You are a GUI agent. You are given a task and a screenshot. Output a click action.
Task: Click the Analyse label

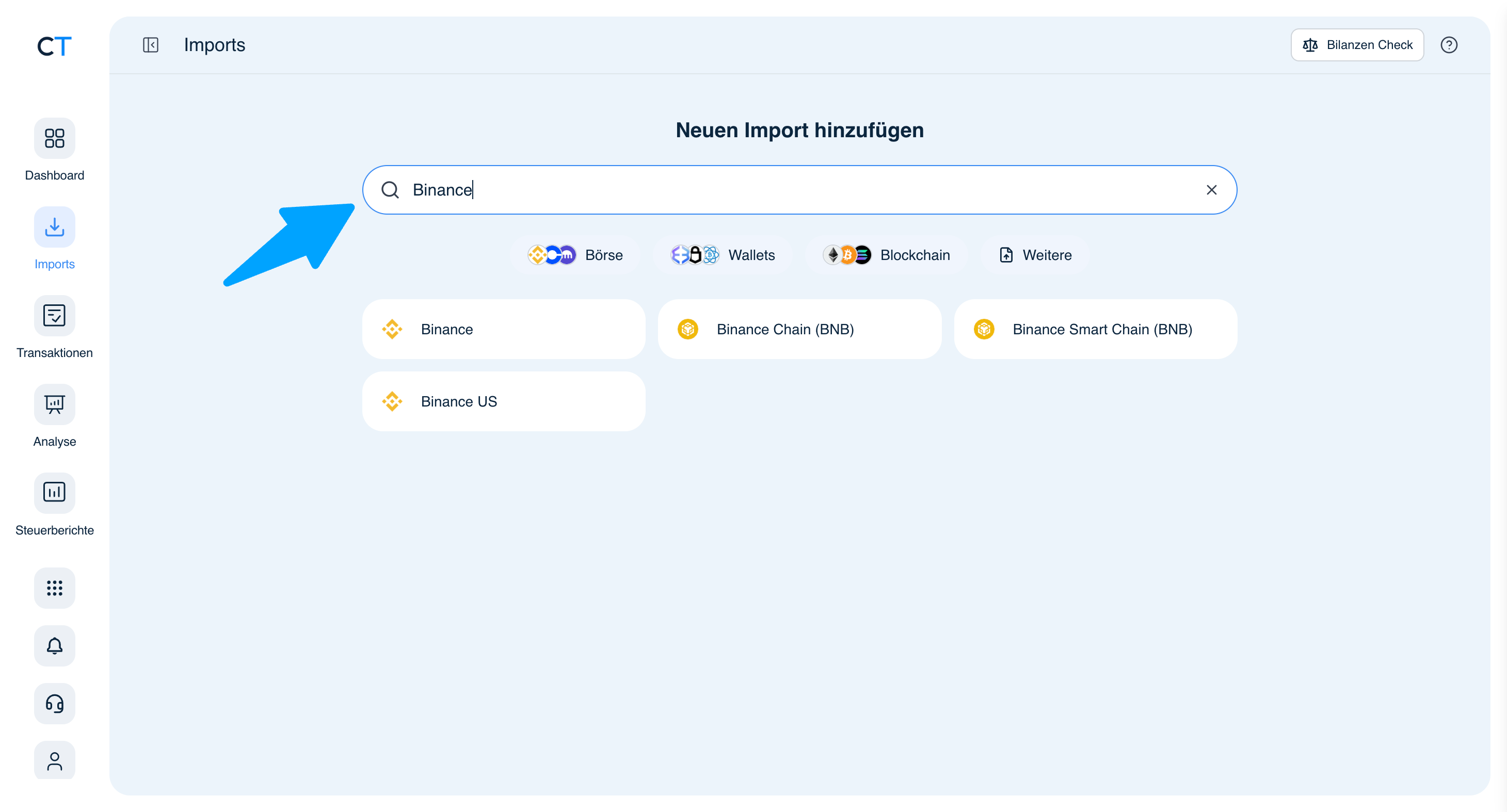coord(54,442)
